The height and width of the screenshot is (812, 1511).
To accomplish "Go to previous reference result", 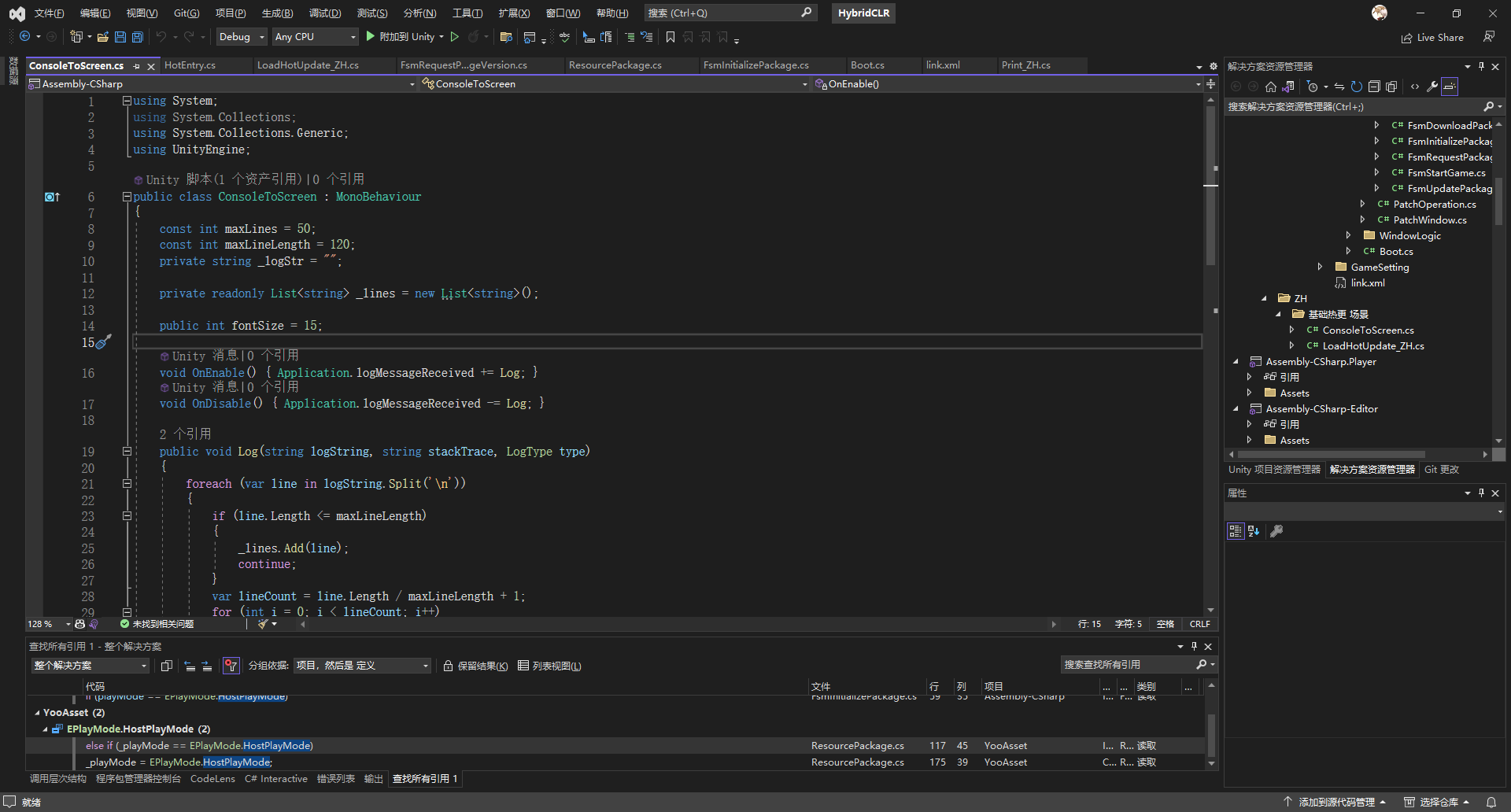I will pos(190,666).
